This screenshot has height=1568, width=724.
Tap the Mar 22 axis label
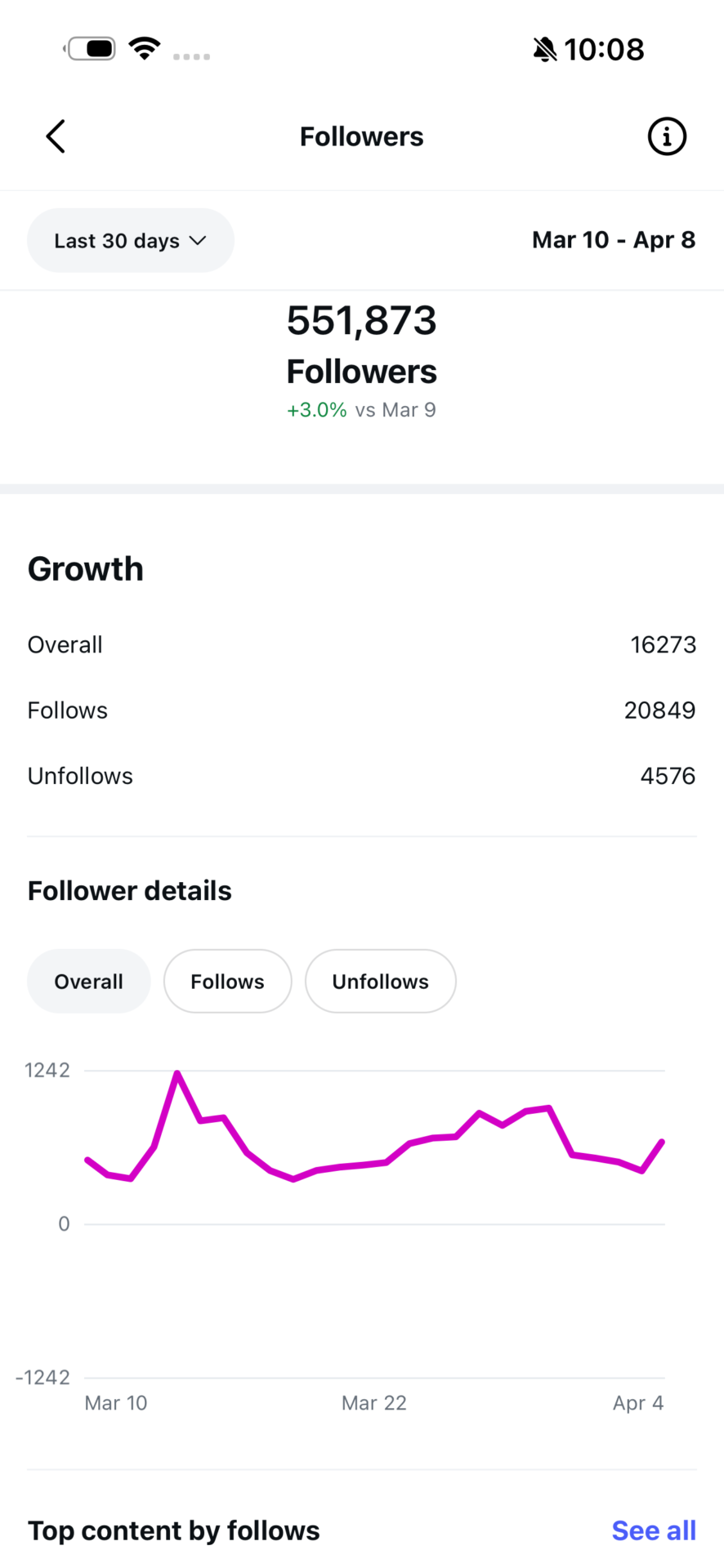[x=373, y=1403]
